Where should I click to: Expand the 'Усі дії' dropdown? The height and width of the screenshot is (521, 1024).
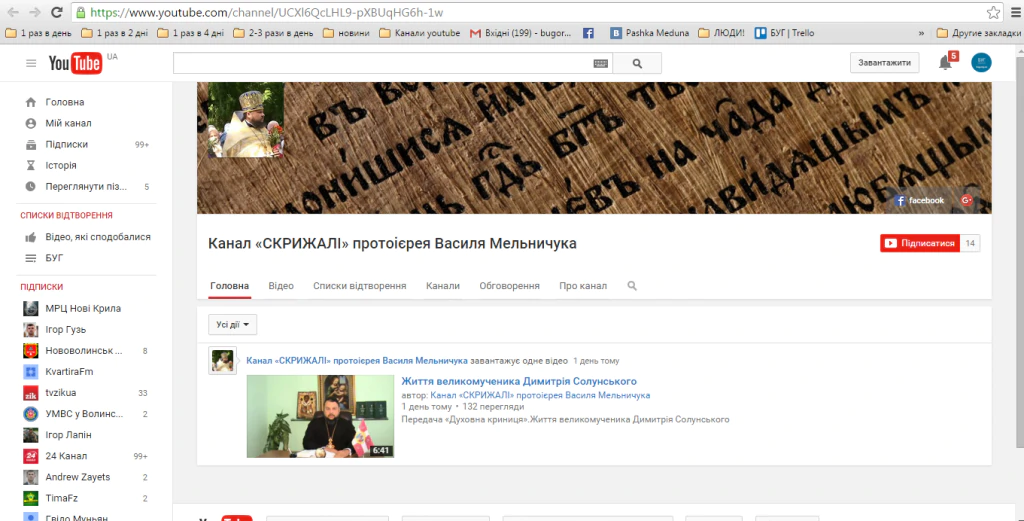coord(232,324)
